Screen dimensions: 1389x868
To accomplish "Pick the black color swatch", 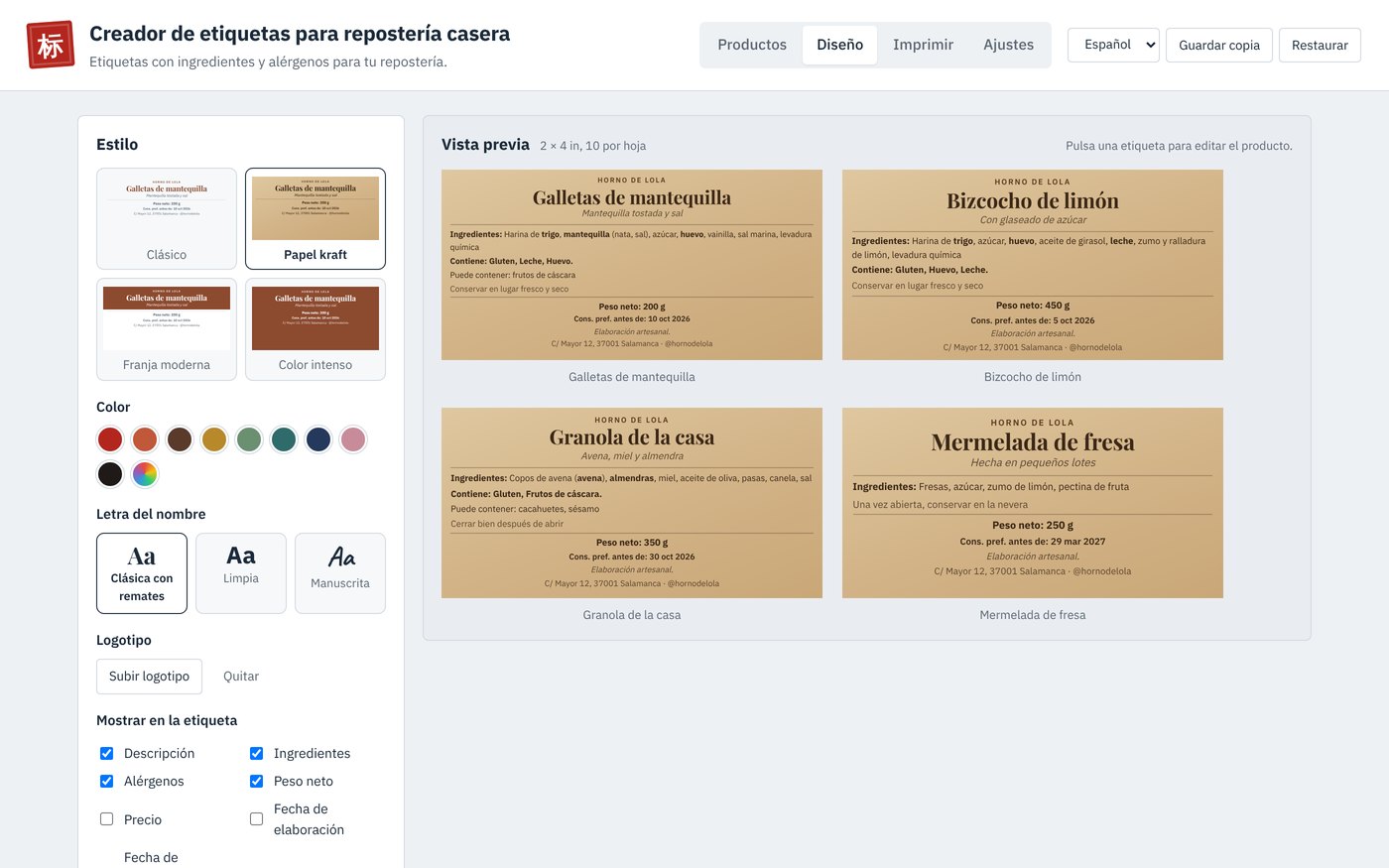I will coord(110,474).
